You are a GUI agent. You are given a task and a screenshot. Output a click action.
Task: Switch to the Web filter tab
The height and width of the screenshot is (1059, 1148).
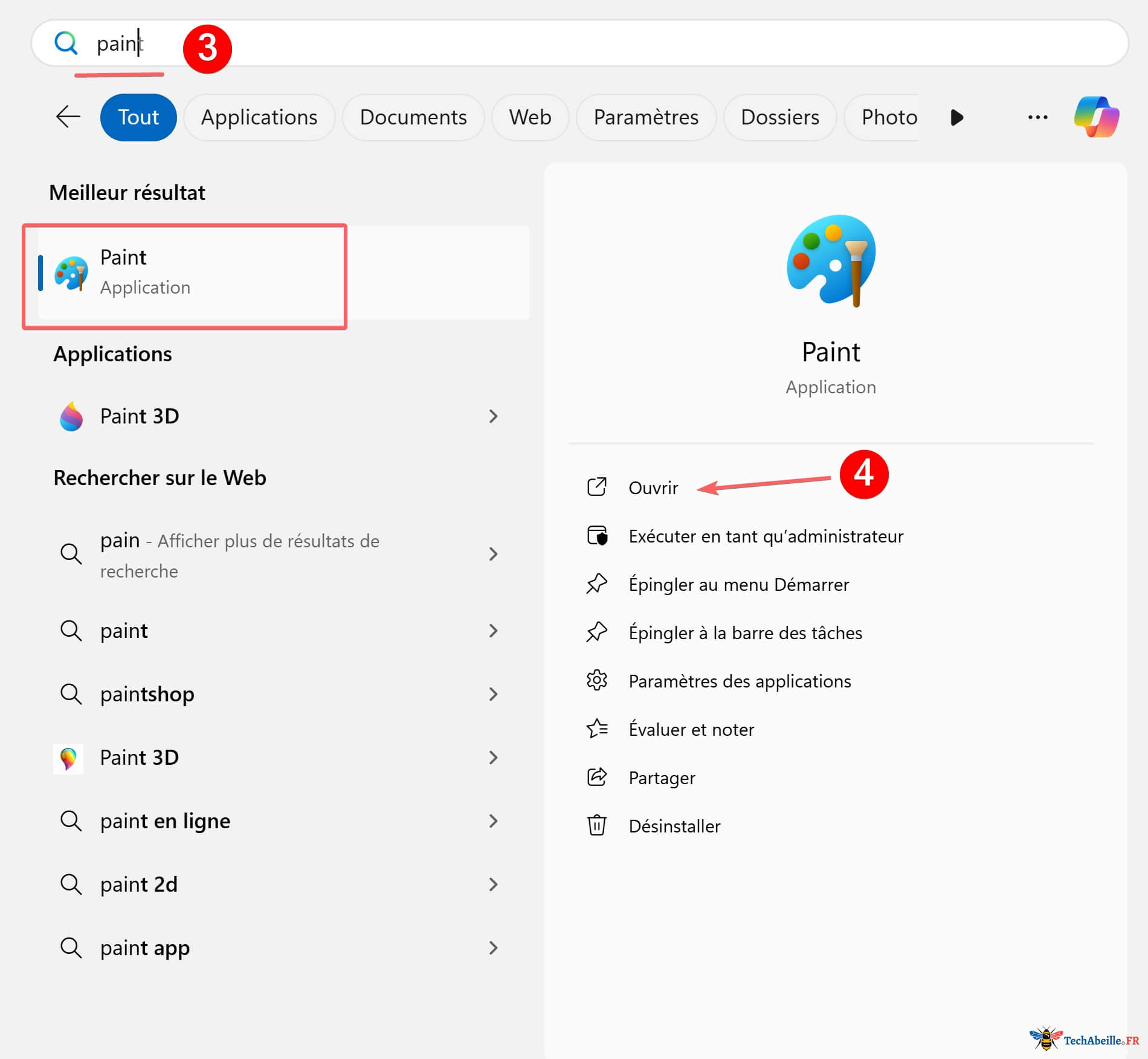pos(530,117)
